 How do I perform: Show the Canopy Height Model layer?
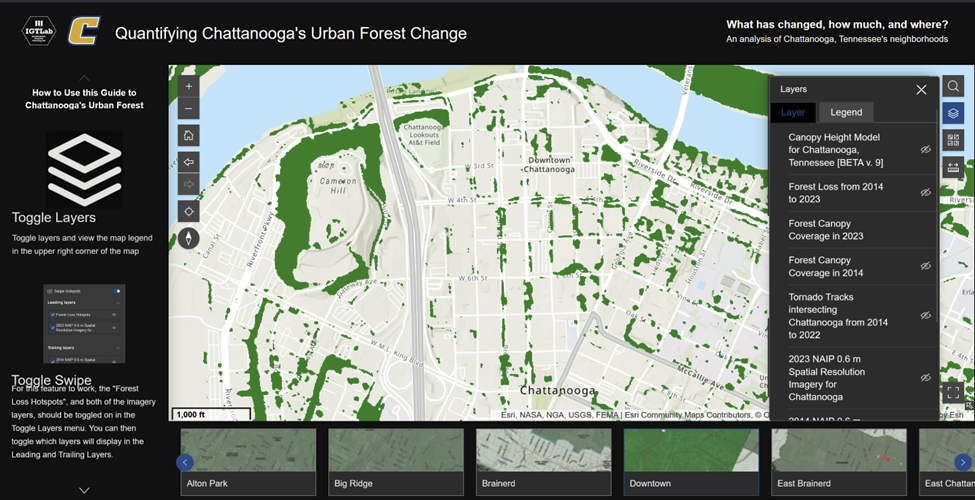tap(926, 150)
